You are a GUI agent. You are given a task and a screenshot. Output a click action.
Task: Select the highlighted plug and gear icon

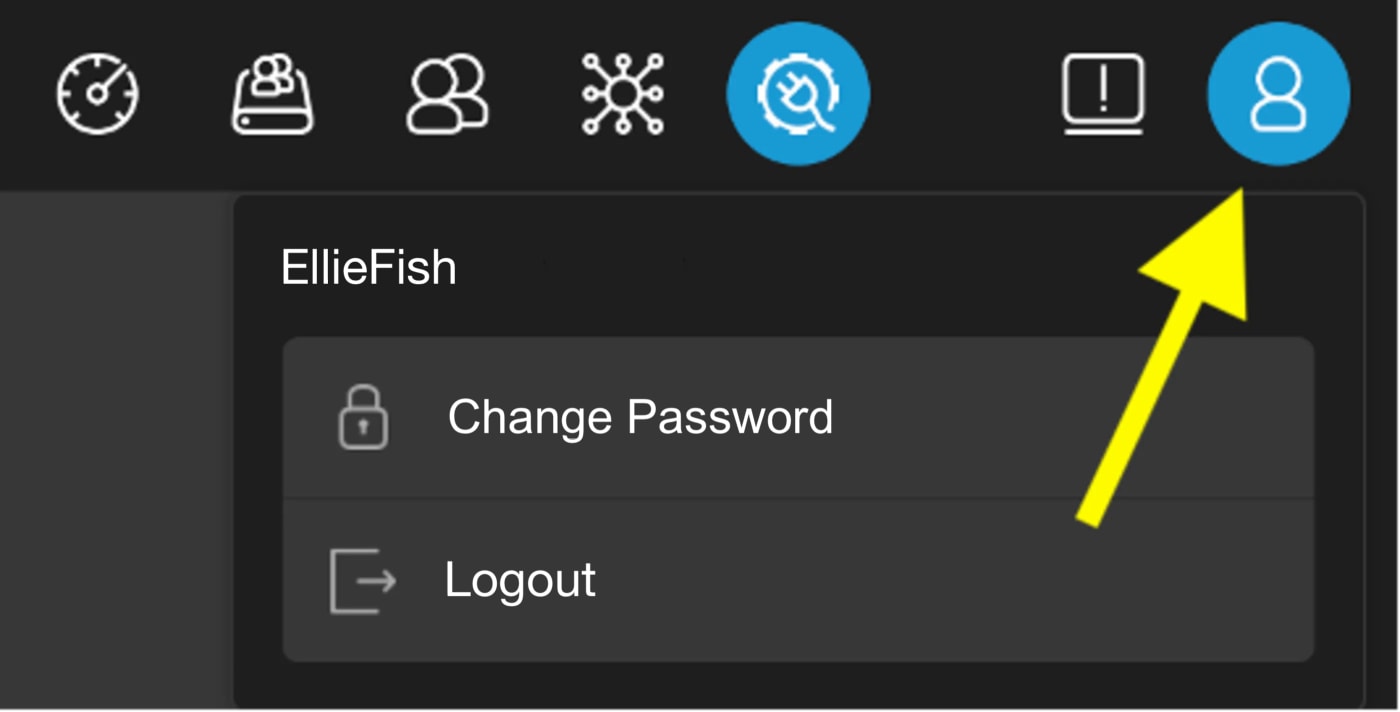798,94
